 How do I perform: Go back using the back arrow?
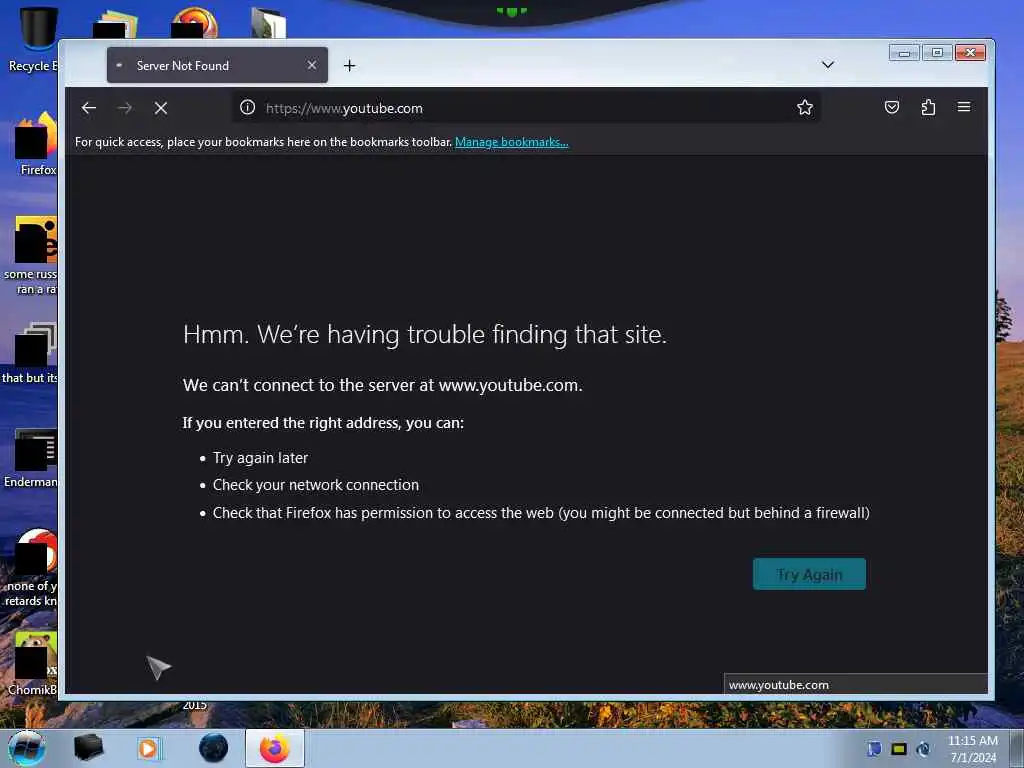point(89,108)
